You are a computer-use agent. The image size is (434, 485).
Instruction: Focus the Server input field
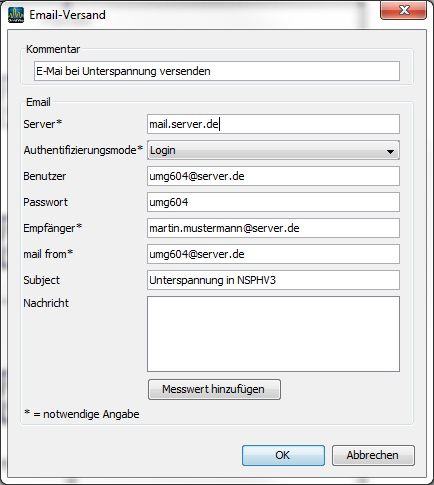pyautogui.click(x=273, y=124)
